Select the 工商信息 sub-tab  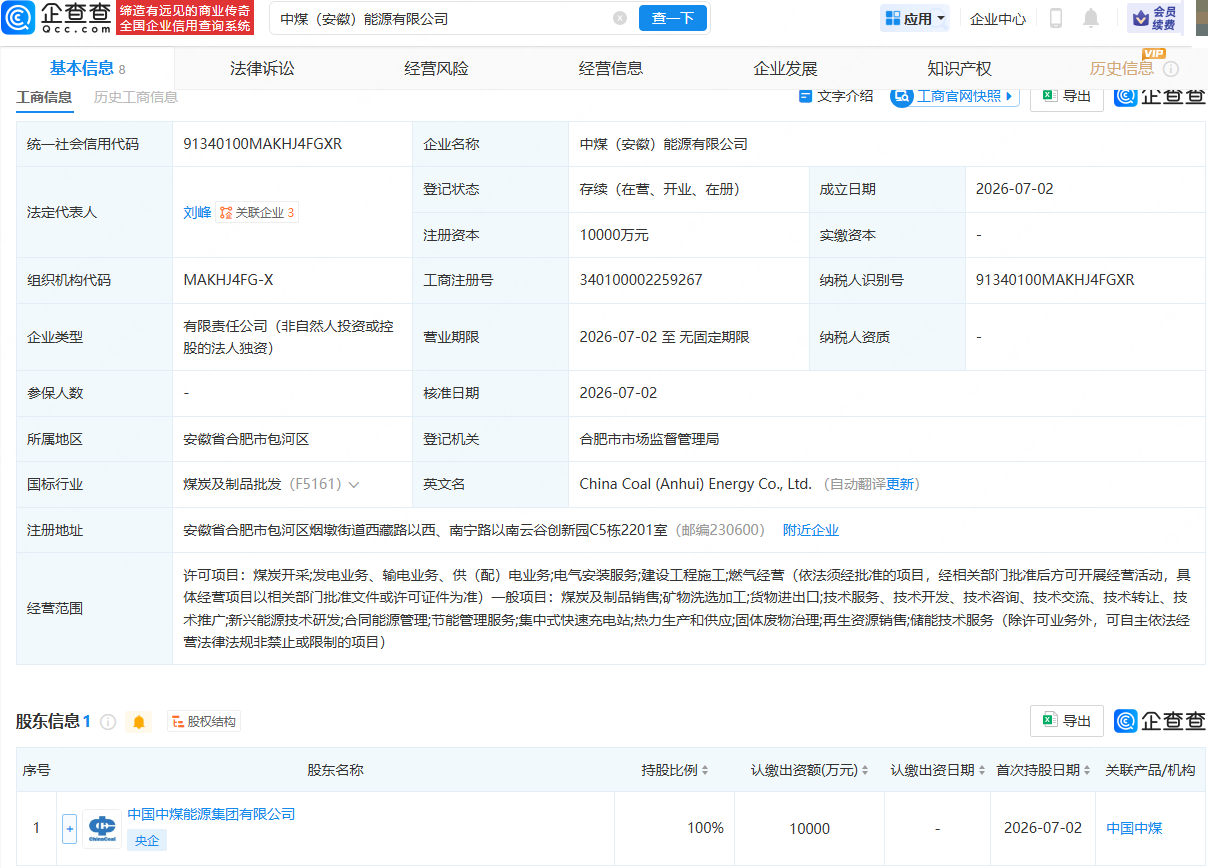click(x=44, y=97)
